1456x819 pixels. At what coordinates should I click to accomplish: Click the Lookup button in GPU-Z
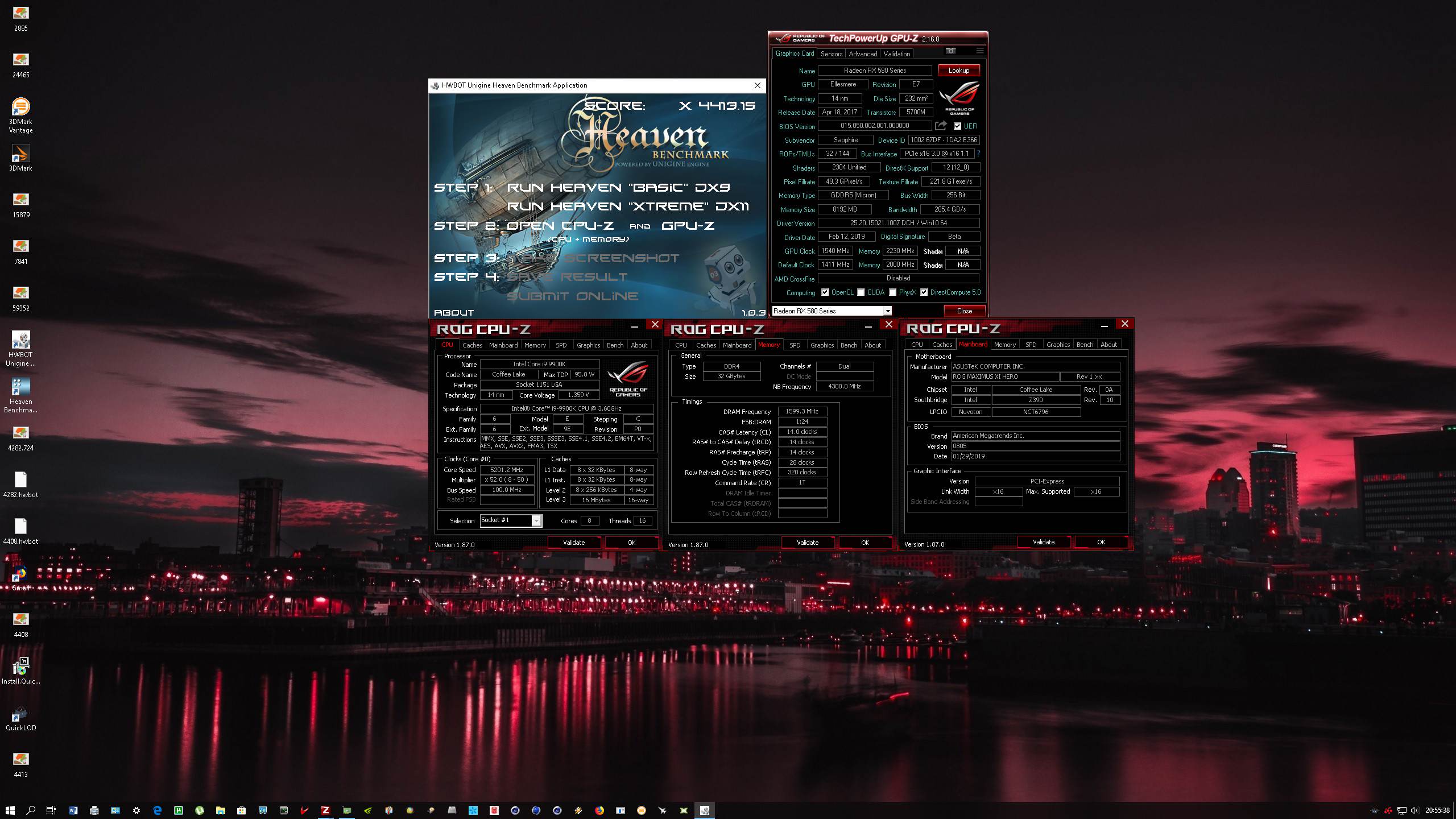coord(958,71)
